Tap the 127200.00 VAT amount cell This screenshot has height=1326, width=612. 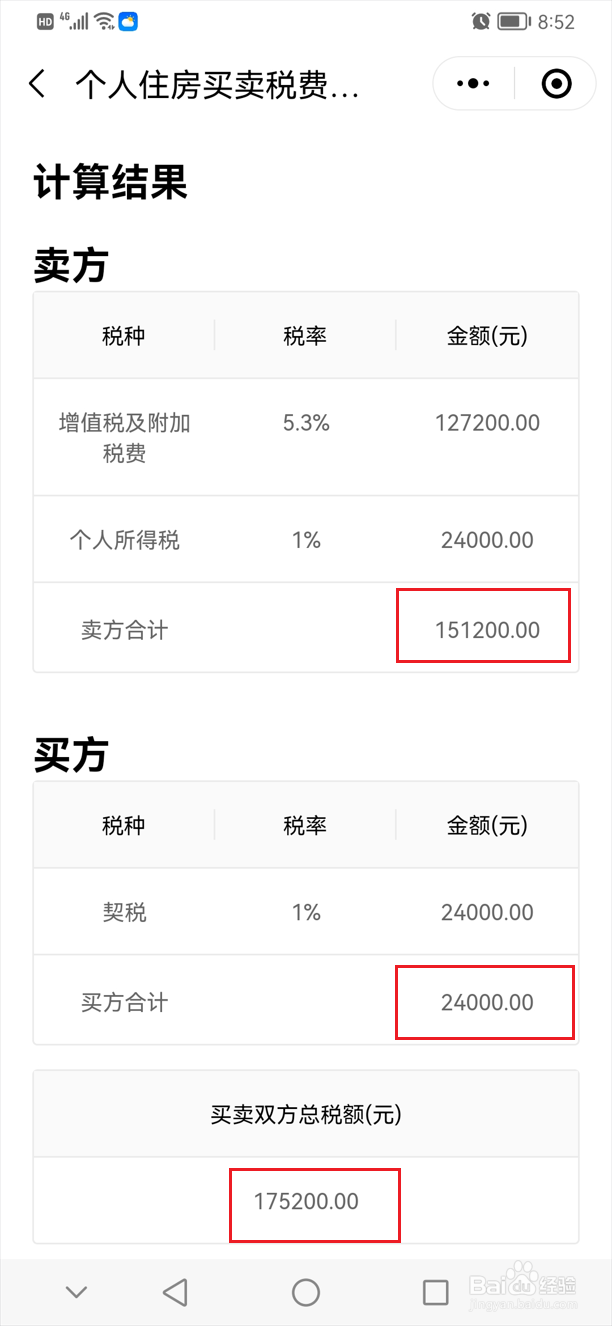tap(487, 423)
